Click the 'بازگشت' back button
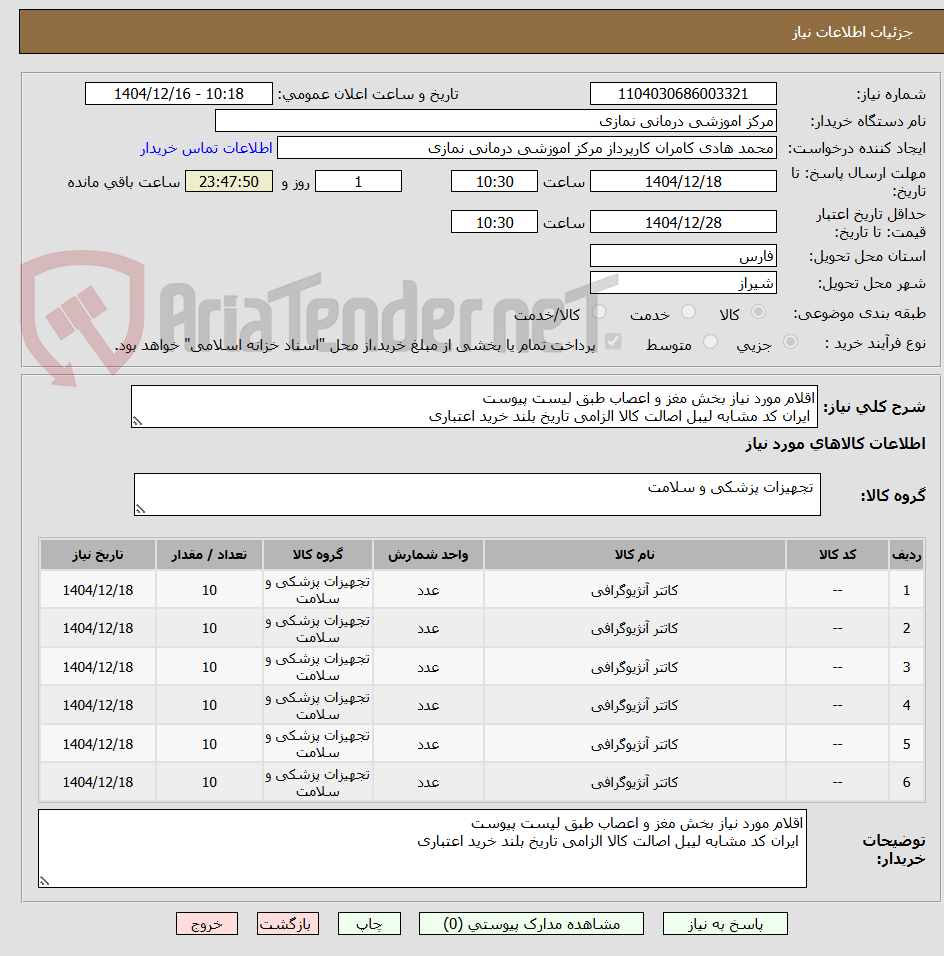Image resolution: width=944 pixels, height=956 pixels. tap(287, 924)
